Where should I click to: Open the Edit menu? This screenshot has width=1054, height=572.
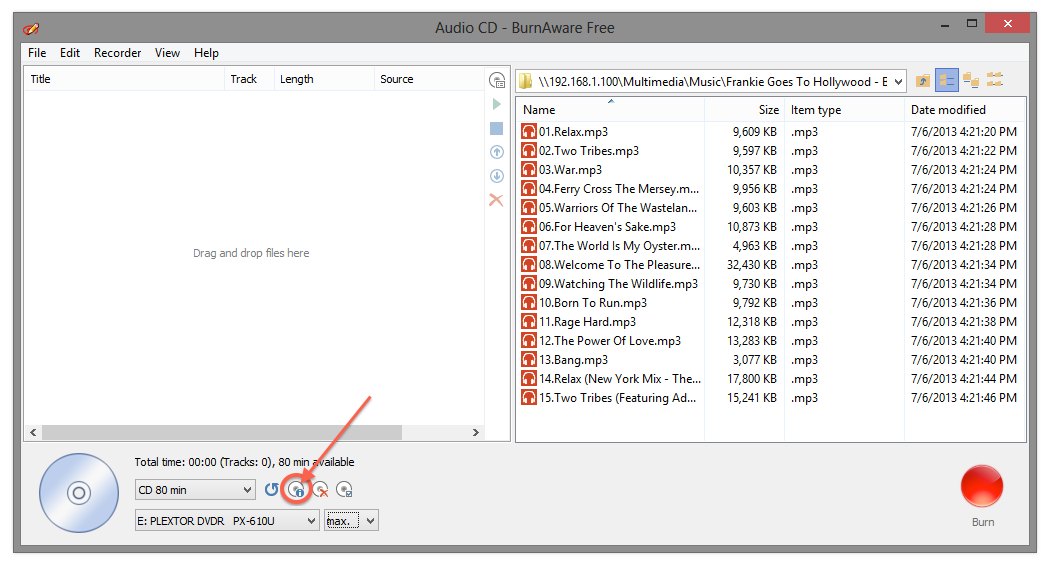tap(70, 53)
